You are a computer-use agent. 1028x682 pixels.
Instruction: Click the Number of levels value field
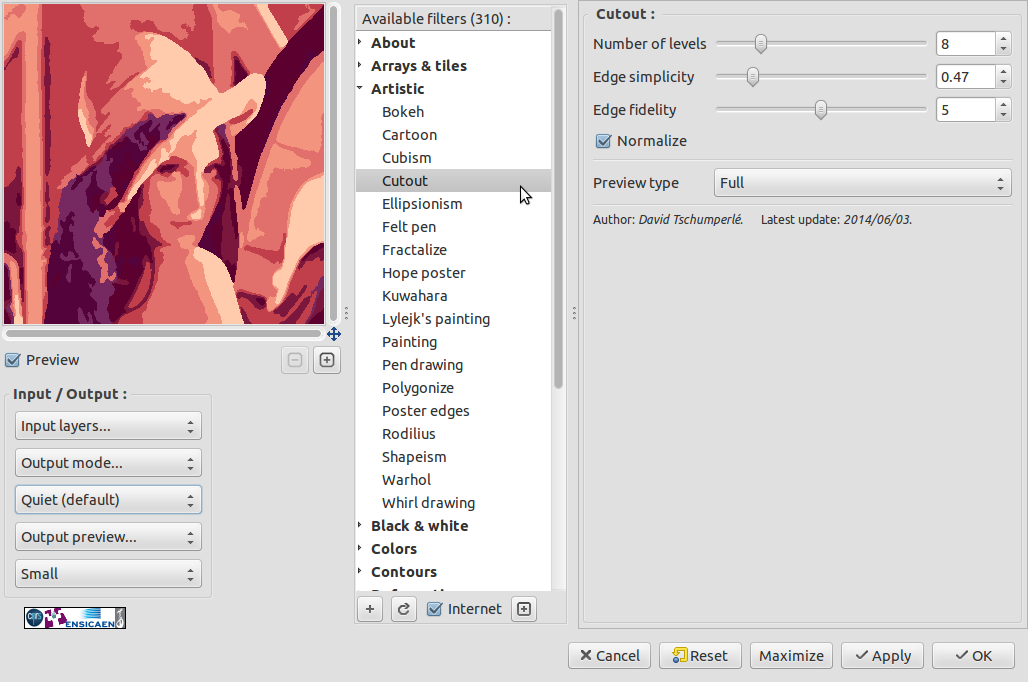(966, 44)
